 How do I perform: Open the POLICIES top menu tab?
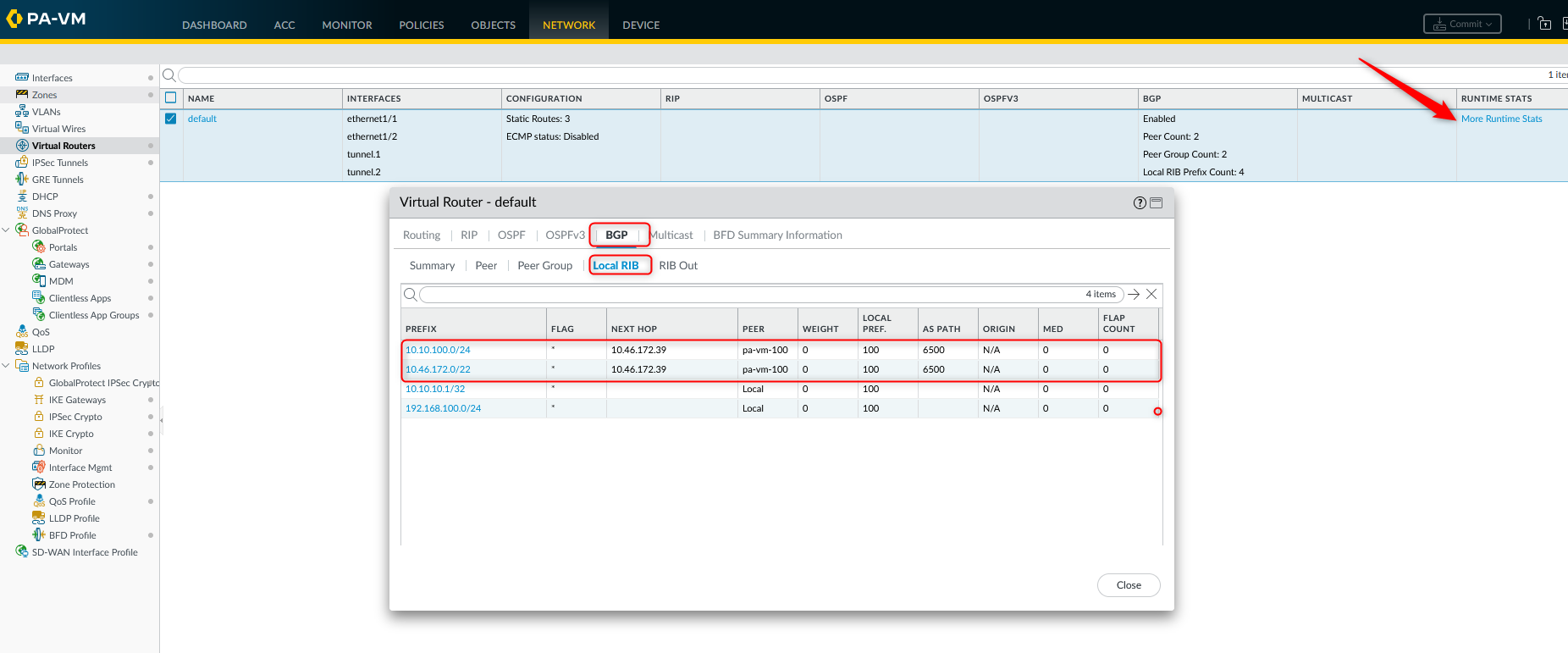(x=422, y=25)
